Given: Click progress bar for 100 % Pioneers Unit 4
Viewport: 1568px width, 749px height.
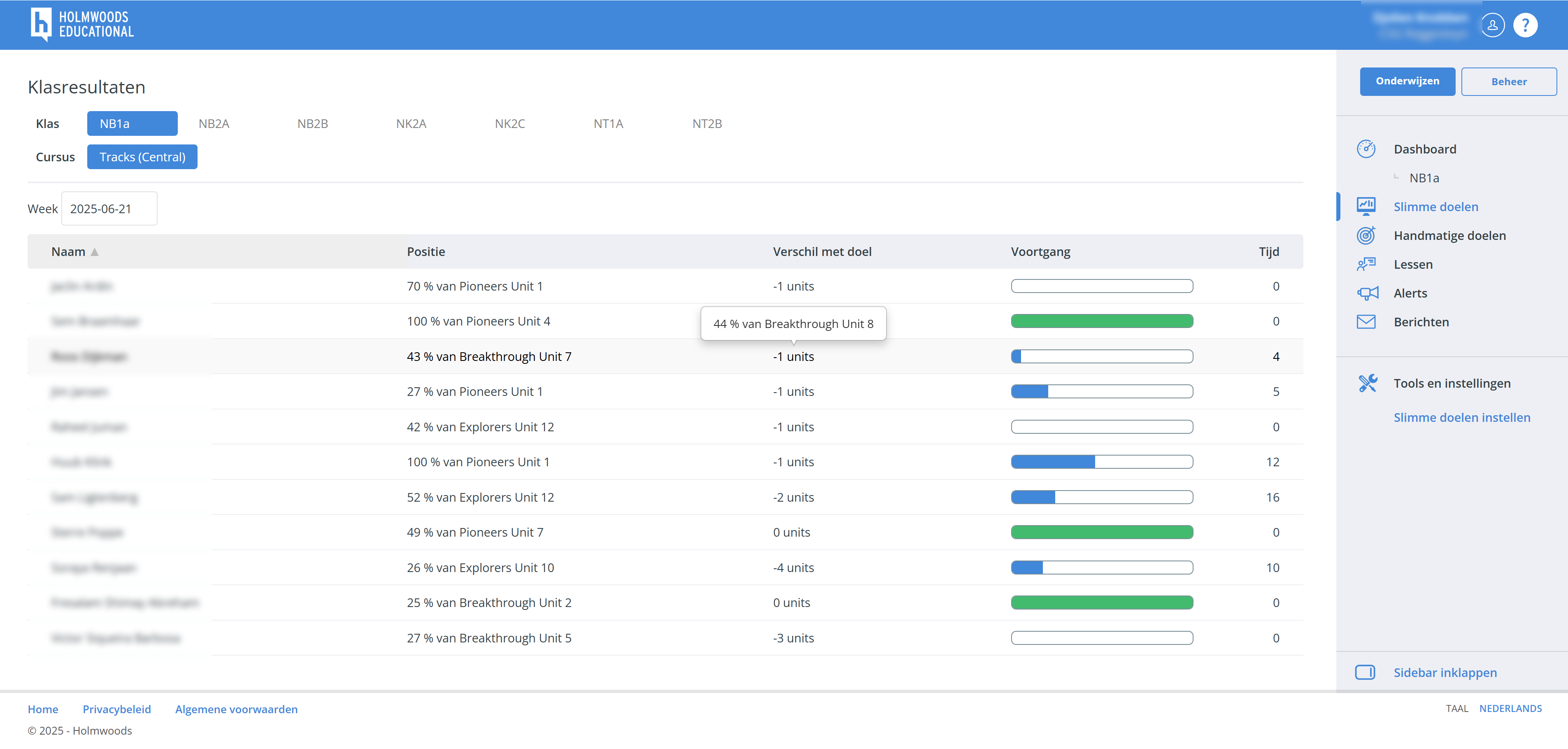Looking at the screenshot, I should [1102, 321].
